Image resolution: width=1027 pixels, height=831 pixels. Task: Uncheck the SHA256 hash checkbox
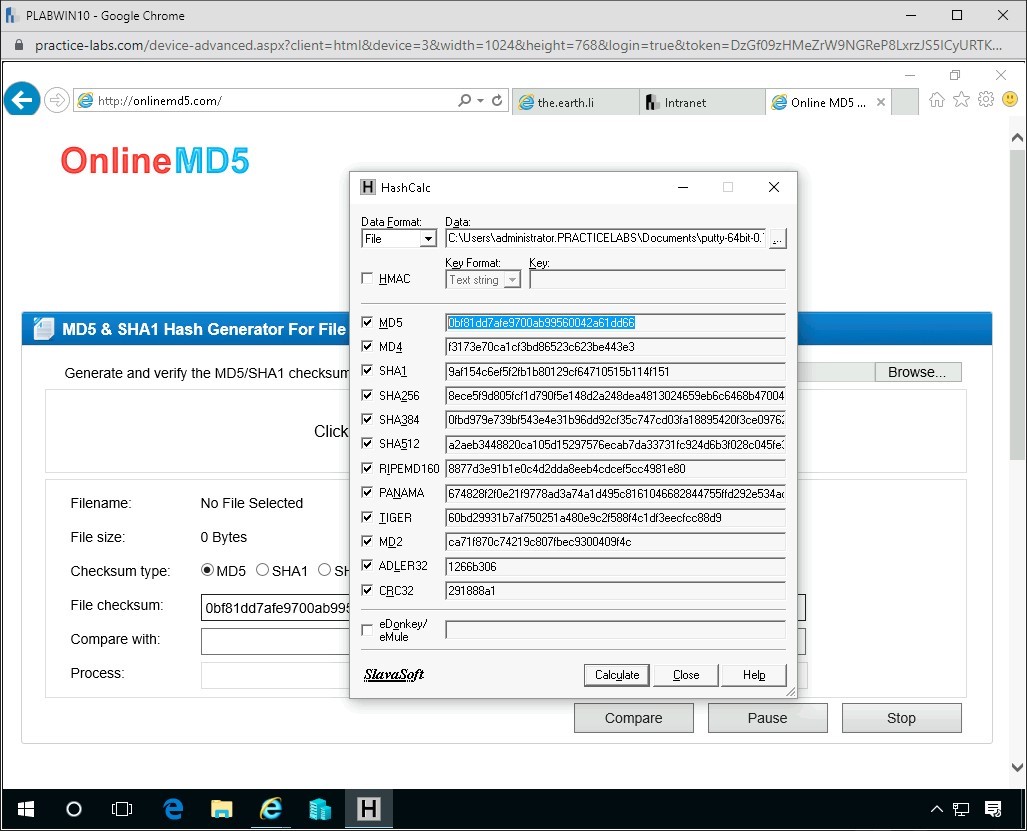[x=367, y=395]
